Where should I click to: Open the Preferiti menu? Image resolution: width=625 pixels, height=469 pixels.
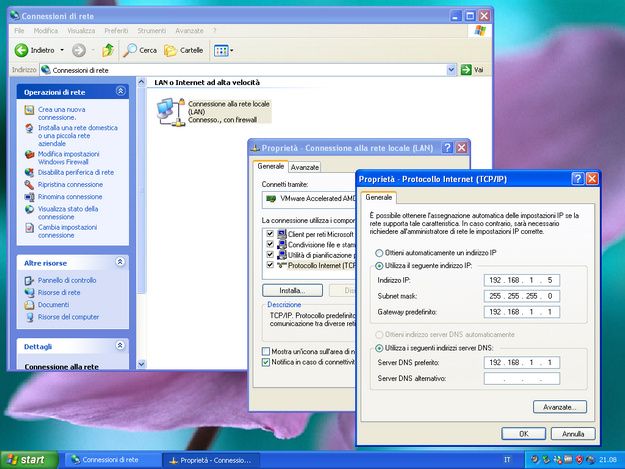click(116, 31)
